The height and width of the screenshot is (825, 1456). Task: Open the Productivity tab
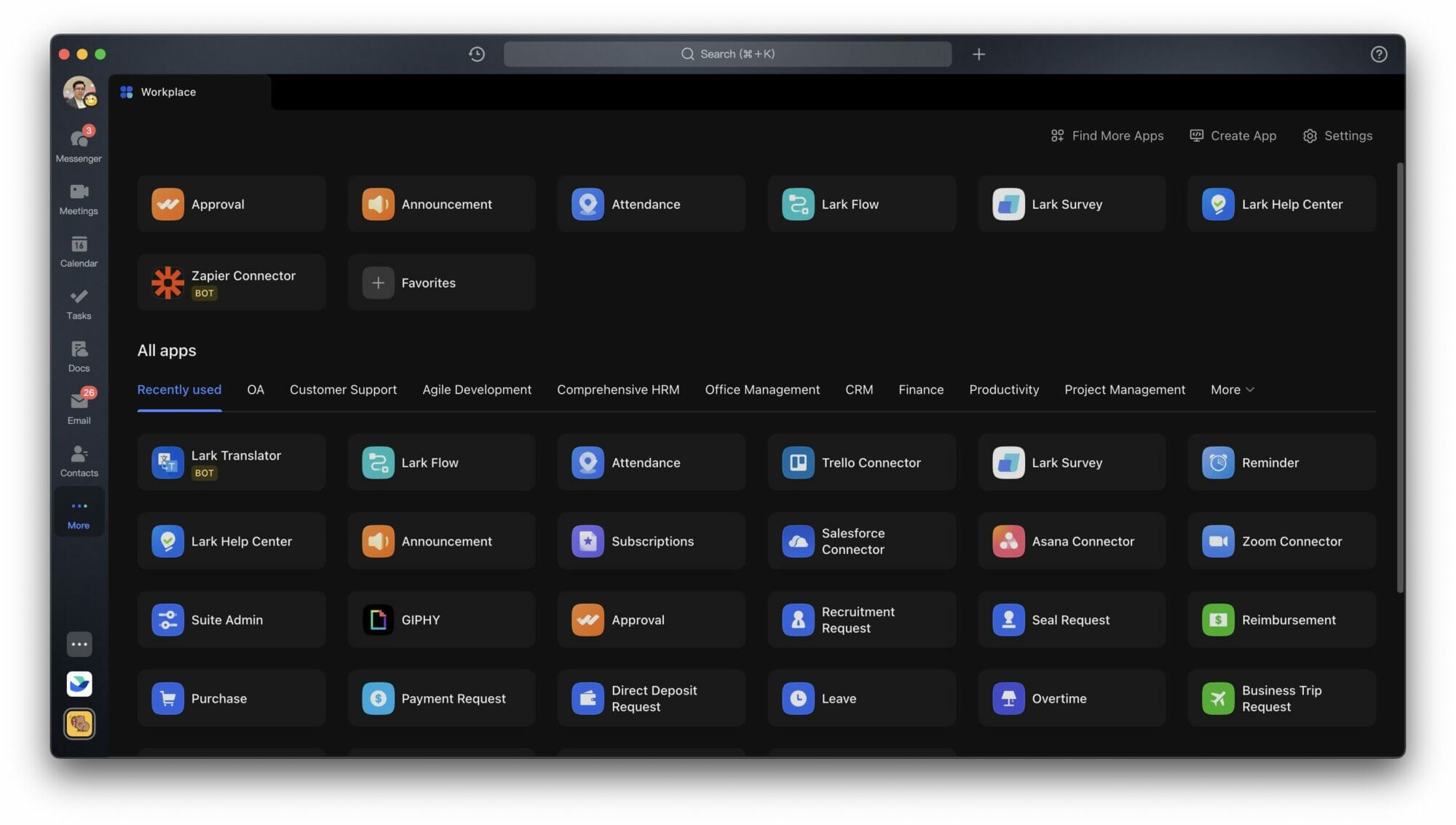[1004, 390]
